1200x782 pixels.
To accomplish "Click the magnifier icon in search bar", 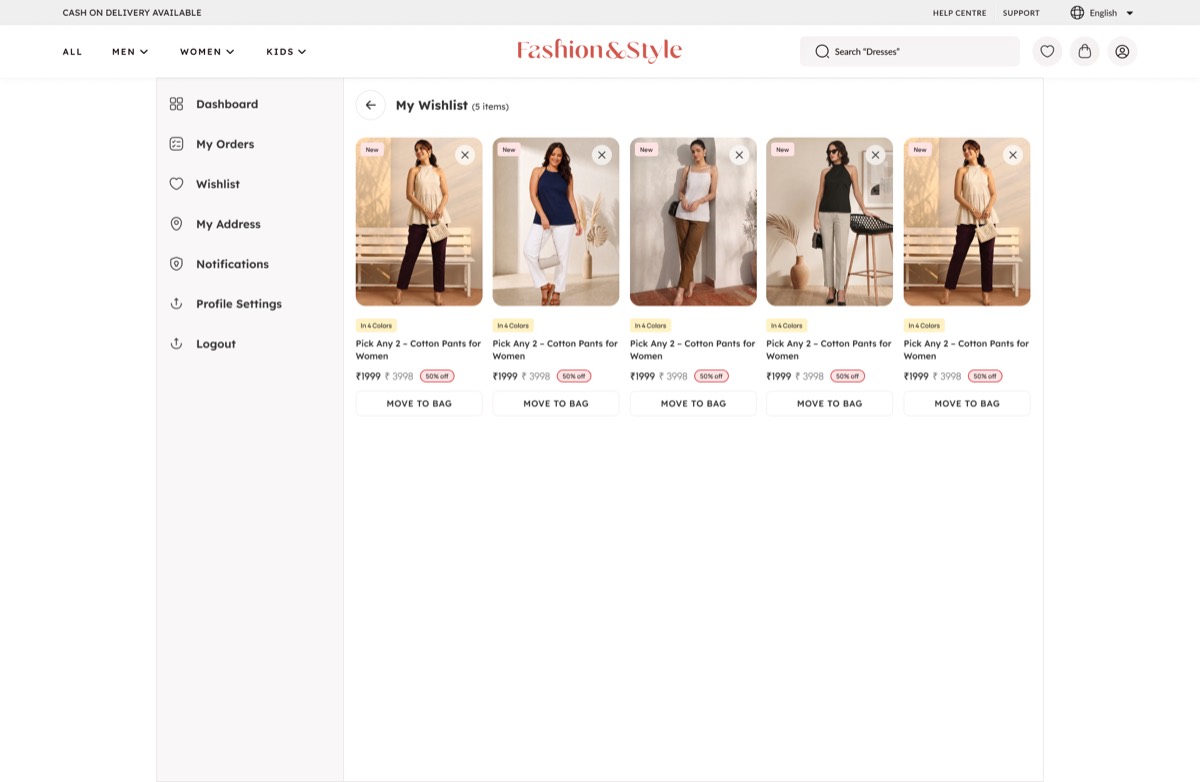I will coord(822,51).
